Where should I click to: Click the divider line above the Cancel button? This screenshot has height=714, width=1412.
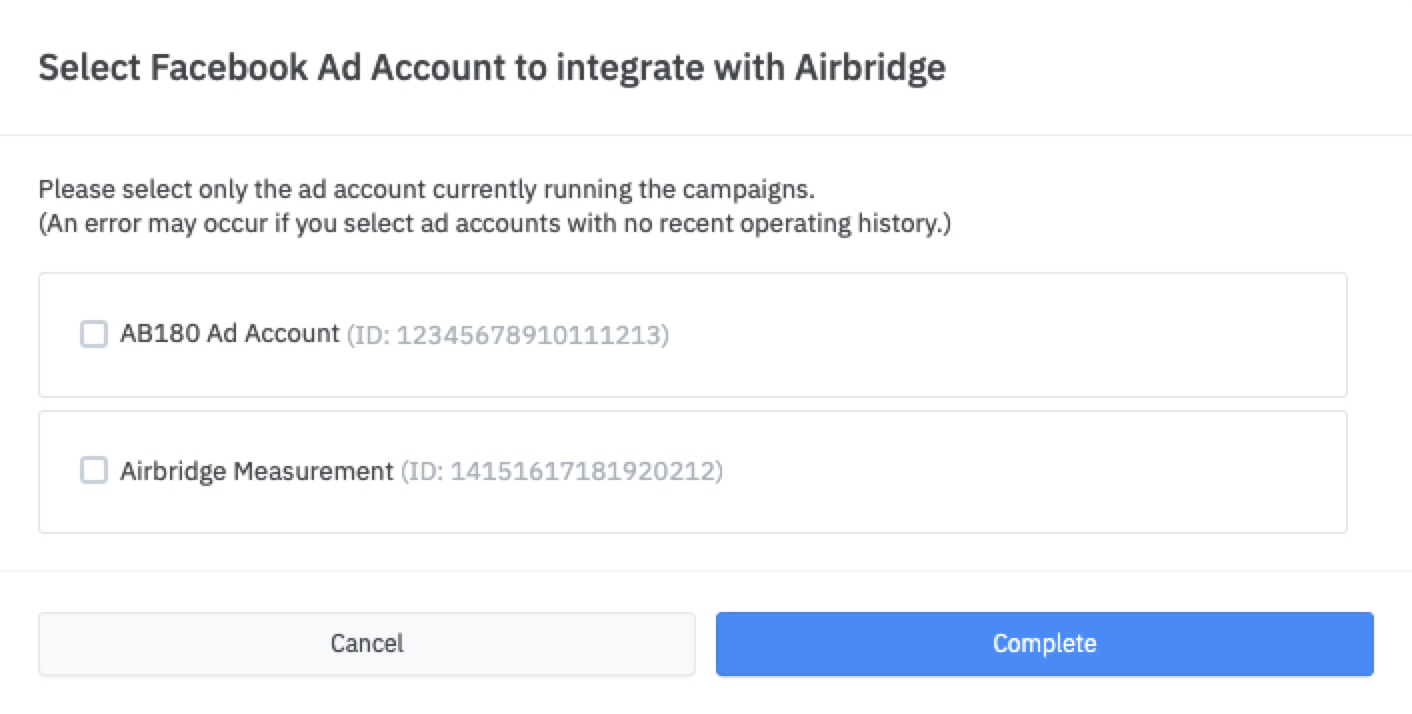(x=706, y=571)
